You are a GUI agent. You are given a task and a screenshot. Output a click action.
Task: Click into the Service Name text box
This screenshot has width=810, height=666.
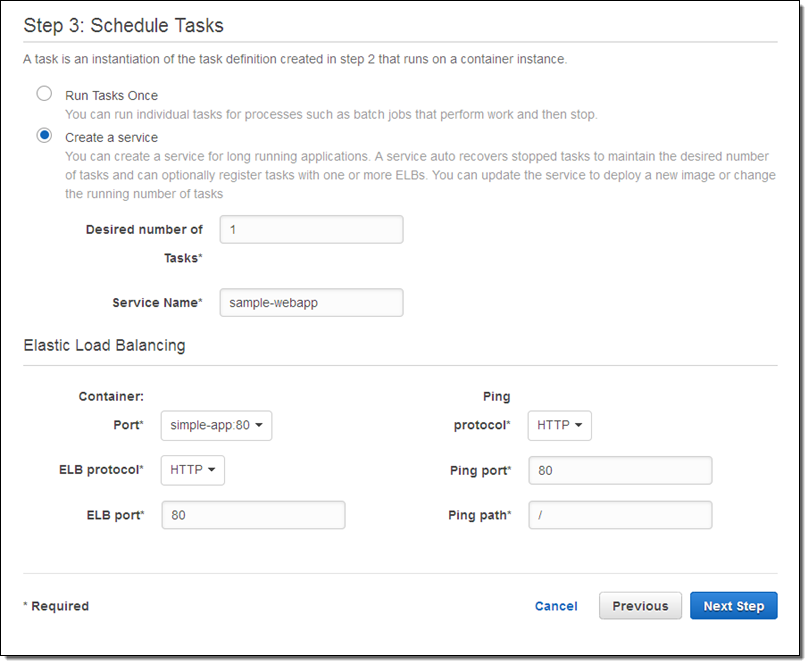tap(311, 303)
